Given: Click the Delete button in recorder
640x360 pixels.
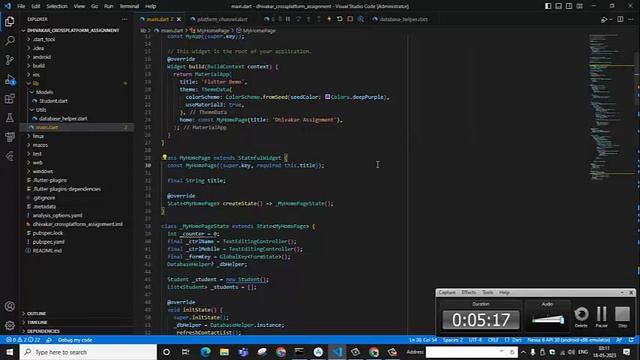Looking at the screenshot, I should (581, 317).
